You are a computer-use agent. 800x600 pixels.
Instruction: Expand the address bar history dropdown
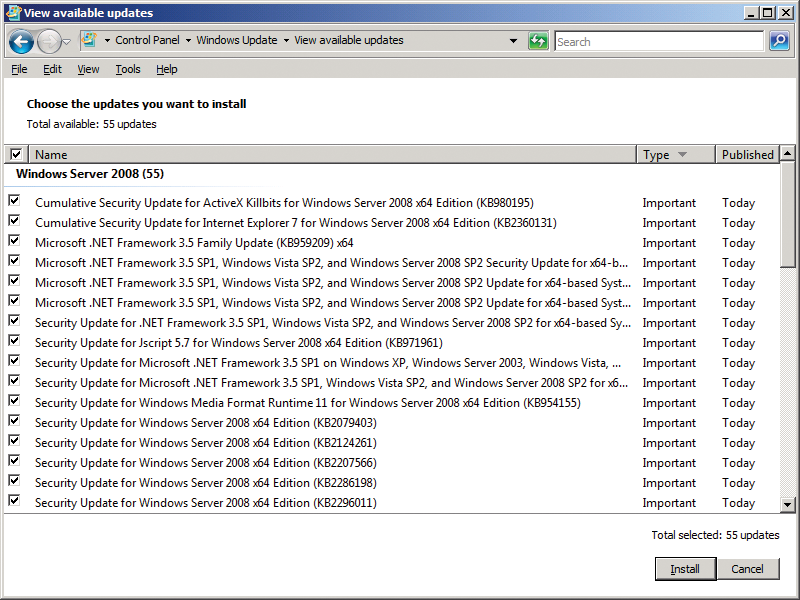514,41
